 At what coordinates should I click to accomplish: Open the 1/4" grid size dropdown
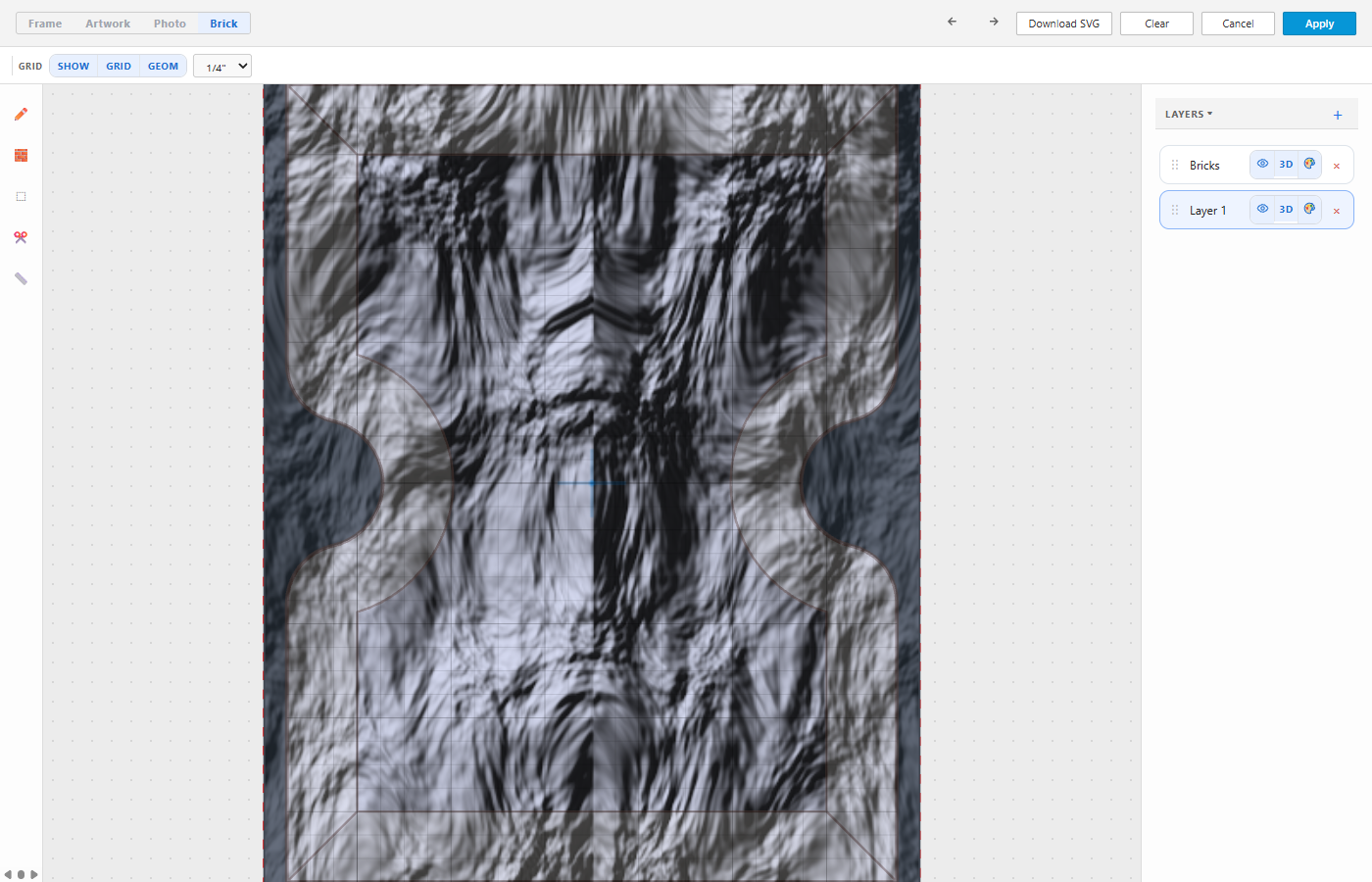pos(222,66)
